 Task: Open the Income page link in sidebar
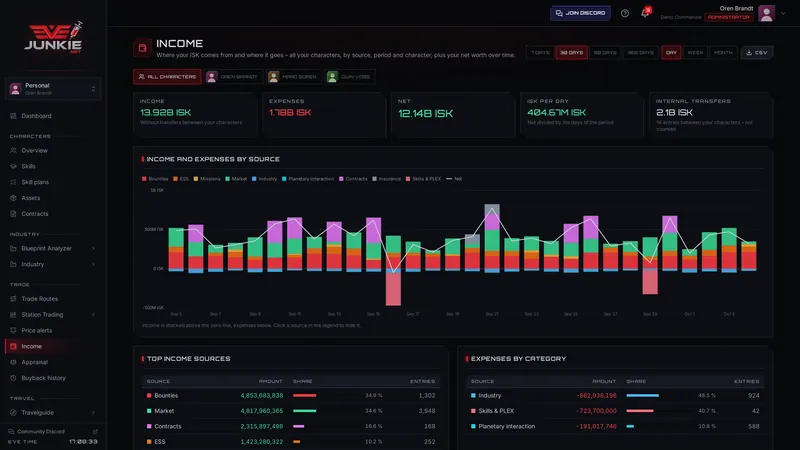click(53, 346)
